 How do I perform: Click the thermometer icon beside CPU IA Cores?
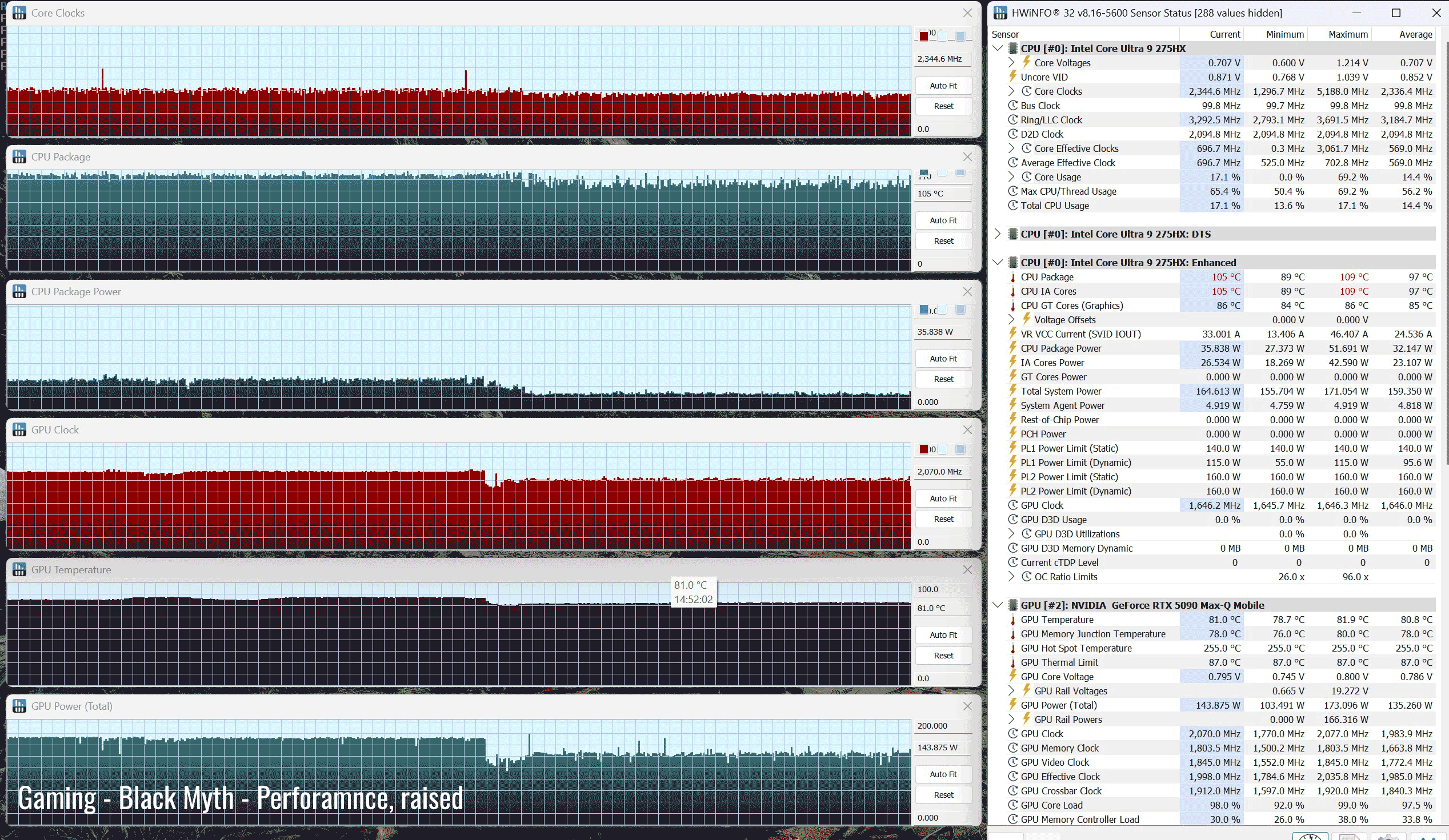pos(1012,291)
